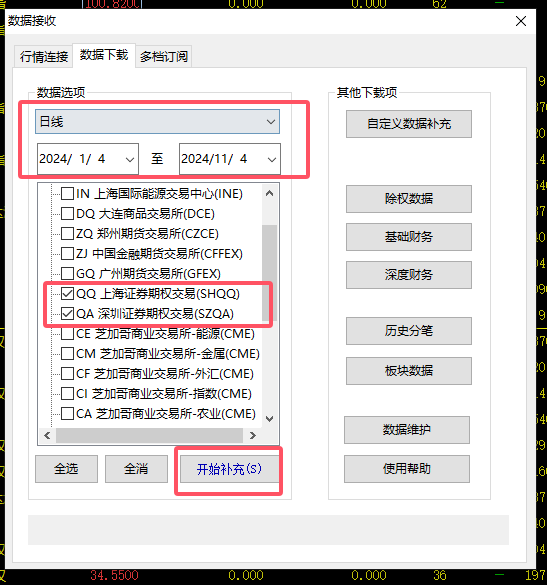This screenshot has width=547, height=585.
Task: Click the 全选 button
Action: (66, 469)
